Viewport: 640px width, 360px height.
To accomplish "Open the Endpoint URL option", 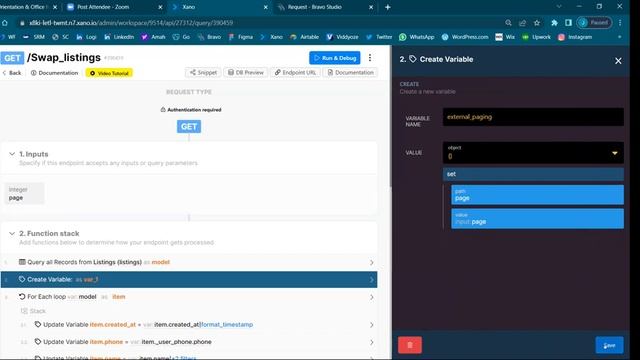I will [x=295, y=73].
